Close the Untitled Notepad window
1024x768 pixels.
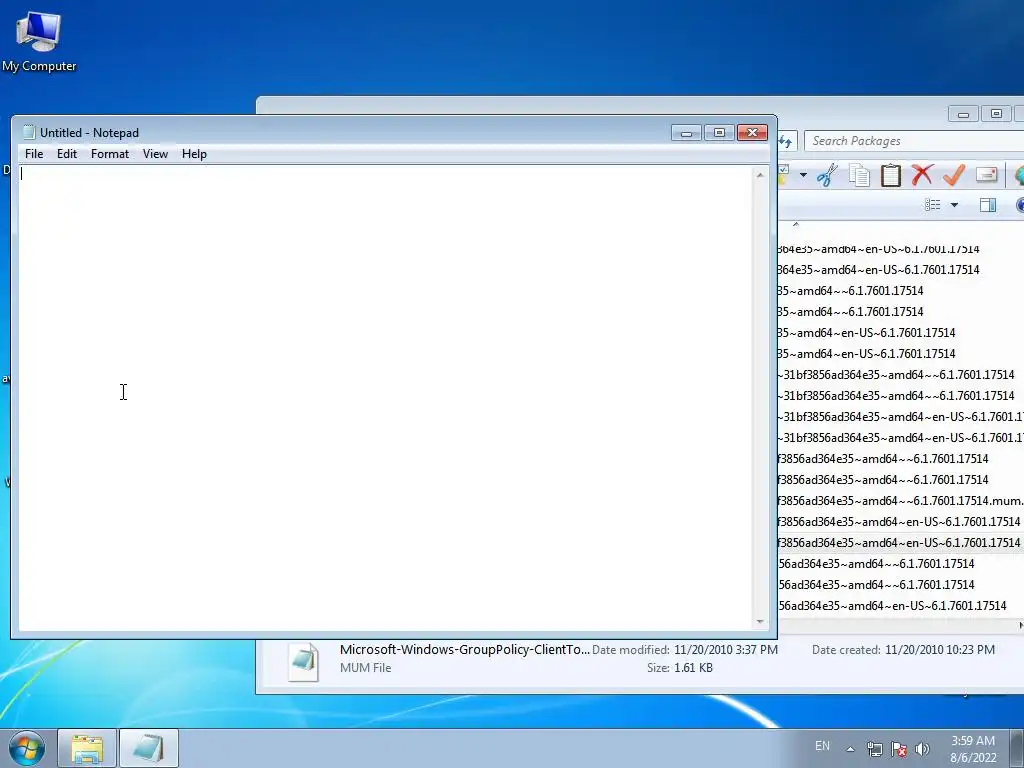pyautogui.click(x=752, y=133)
